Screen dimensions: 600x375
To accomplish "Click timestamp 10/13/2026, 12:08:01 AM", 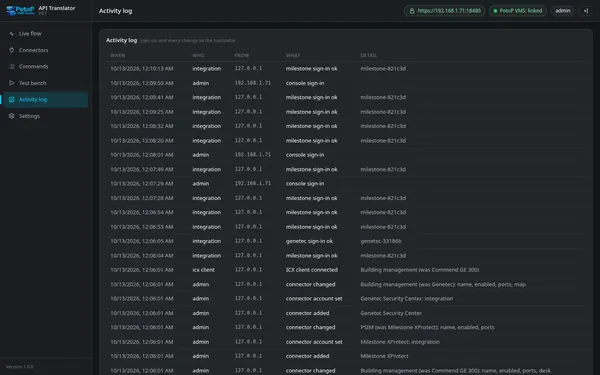I will [142, 155].
